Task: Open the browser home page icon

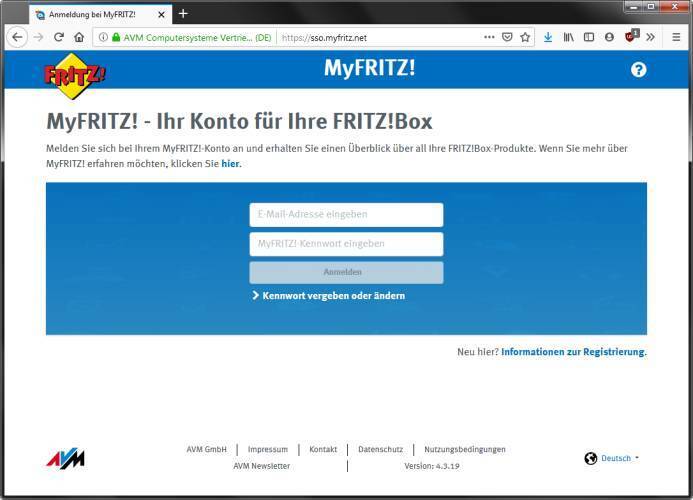Action: tap(79, 37)
